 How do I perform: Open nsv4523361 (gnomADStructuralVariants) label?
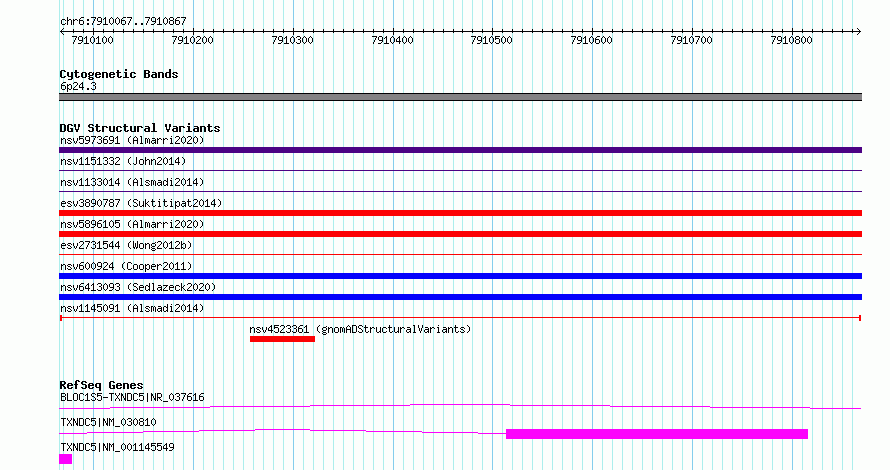click(360, 329)
